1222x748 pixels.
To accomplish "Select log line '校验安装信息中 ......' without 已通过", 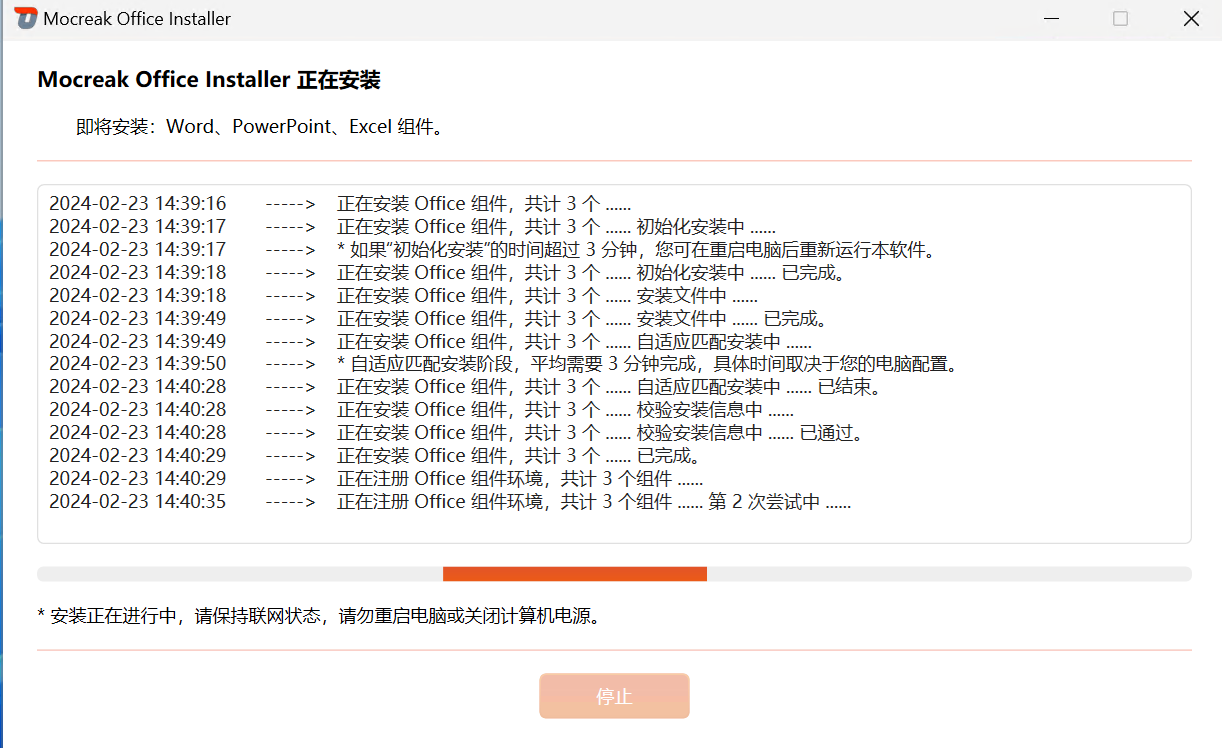I will click(x=421, y=411).
